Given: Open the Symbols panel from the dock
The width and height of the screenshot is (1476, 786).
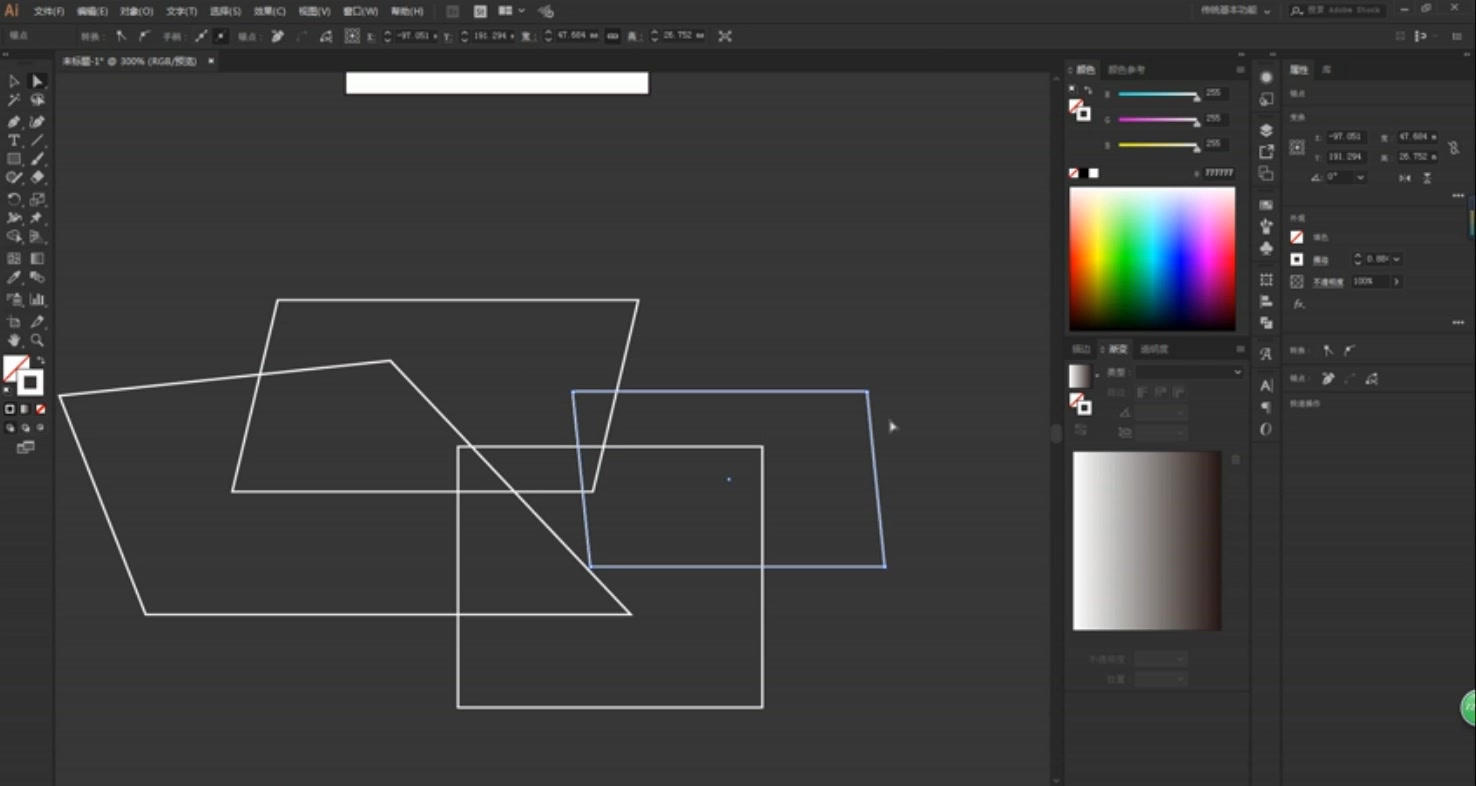Looking at the screenshot, I should click(1266, 248).
